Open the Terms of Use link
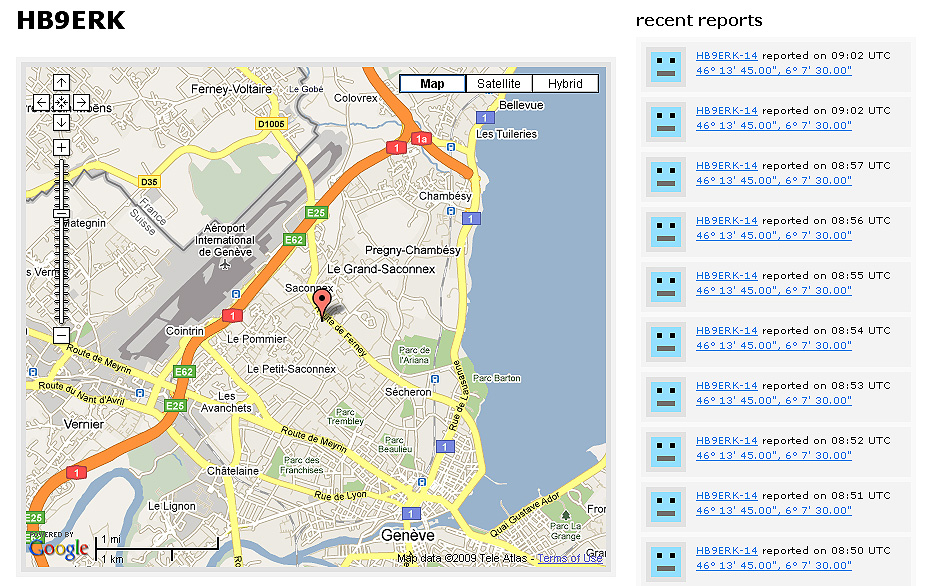930x586 pixels. pos(569,558)
